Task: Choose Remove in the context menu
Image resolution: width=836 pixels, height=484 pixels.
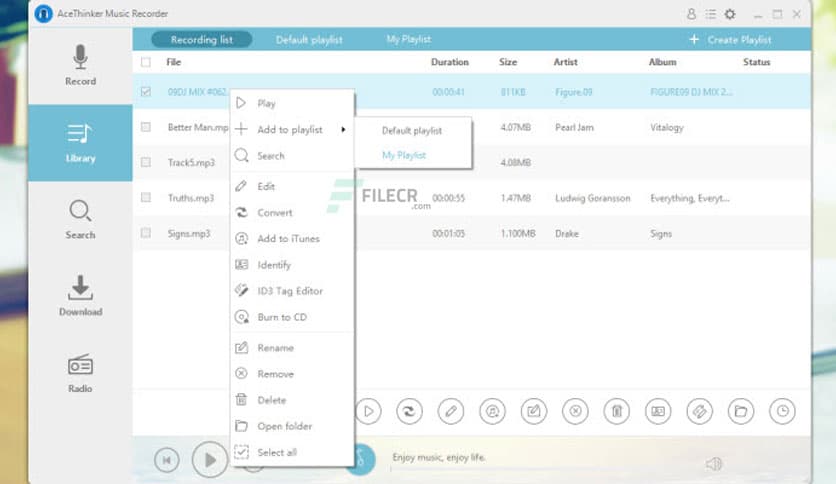Action: pyautogui.click(x=292, y=374)
